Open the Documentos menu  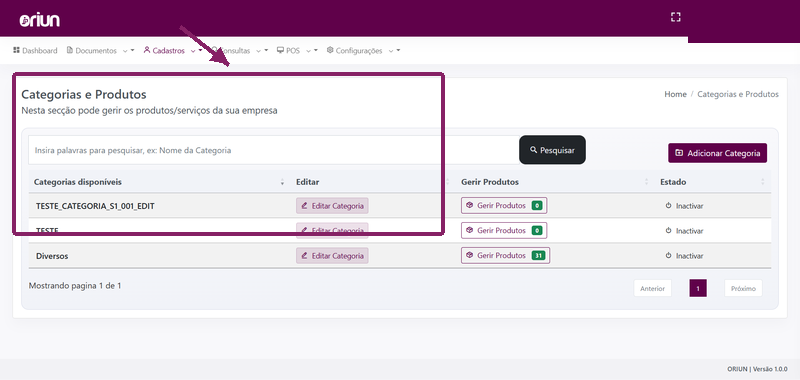[96, 50]
